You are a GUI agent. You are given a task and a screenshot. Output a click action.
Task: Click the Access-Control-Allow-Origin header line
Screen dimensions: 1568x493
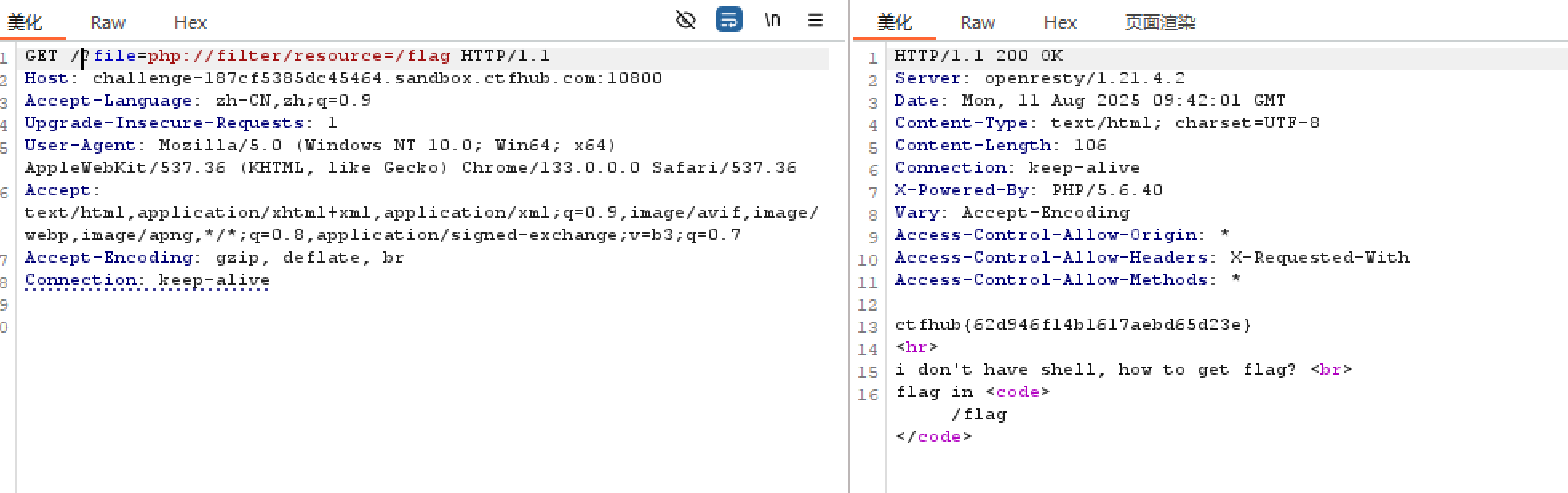(x=1063, y=235)
